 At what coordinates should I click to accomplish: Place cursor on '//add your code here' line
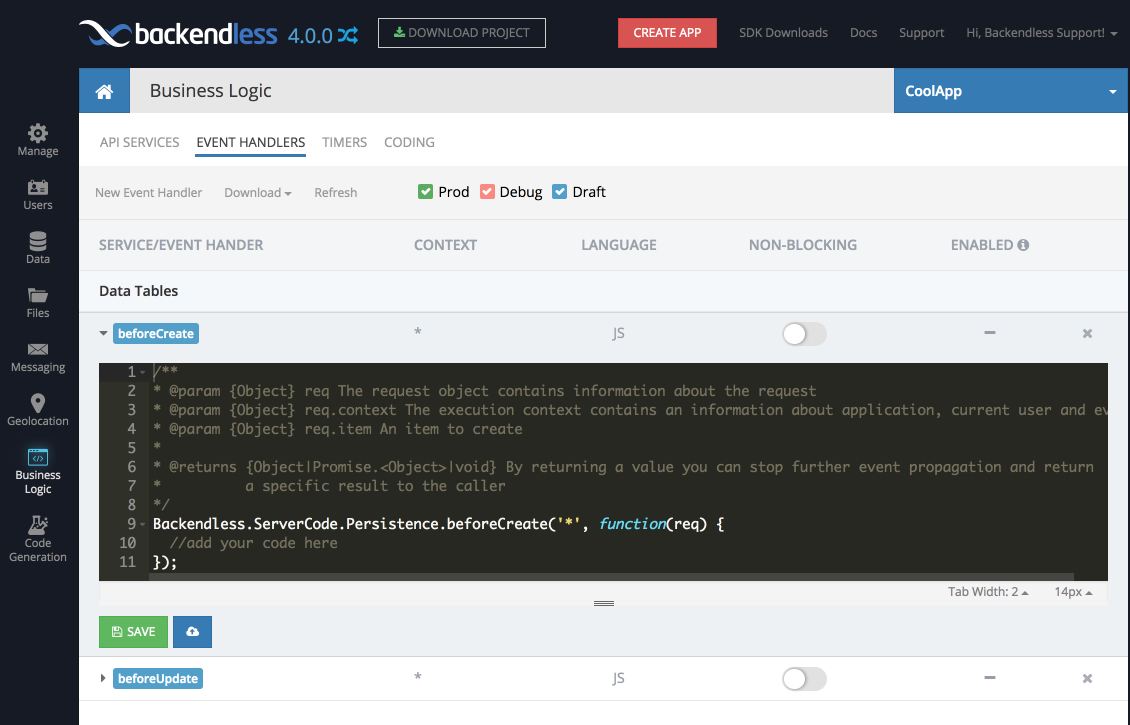[x=254, y=543]
